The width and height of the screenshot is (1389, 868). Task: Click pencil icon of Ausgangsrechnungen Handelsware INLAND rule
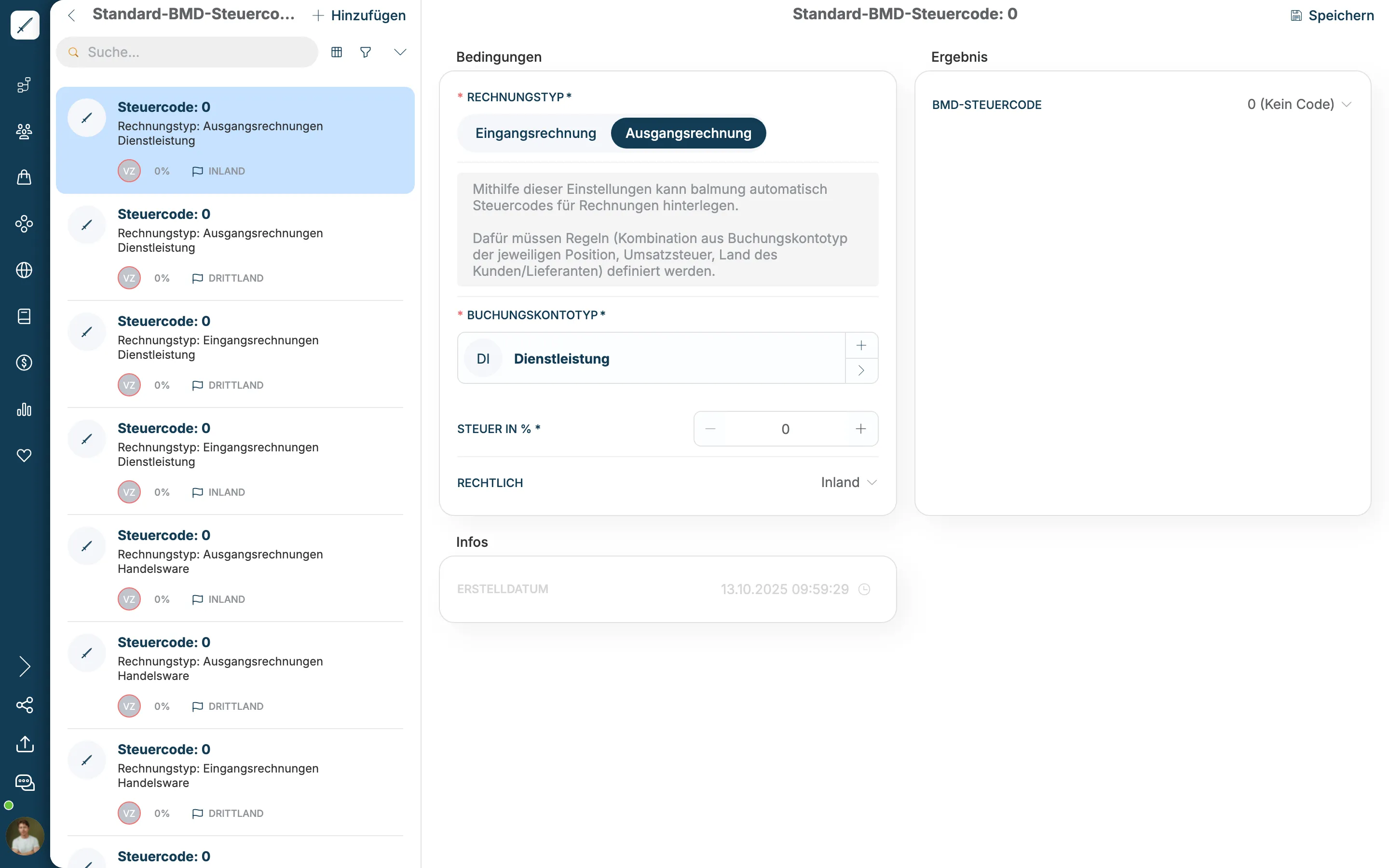click(x=87, y=546)
